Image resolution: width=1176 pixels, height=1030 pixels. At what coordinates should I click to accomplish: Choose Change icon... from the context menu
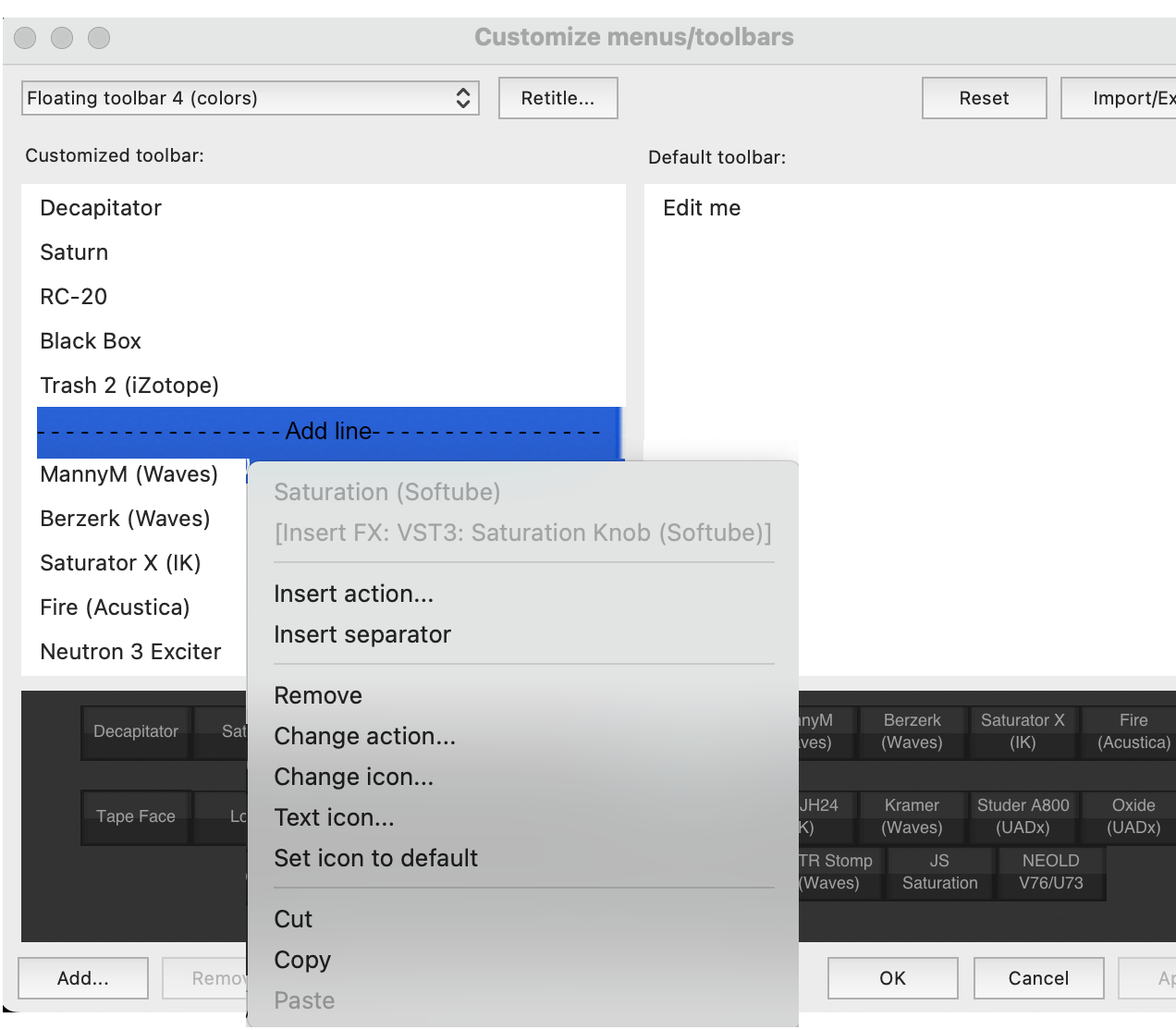523,777
